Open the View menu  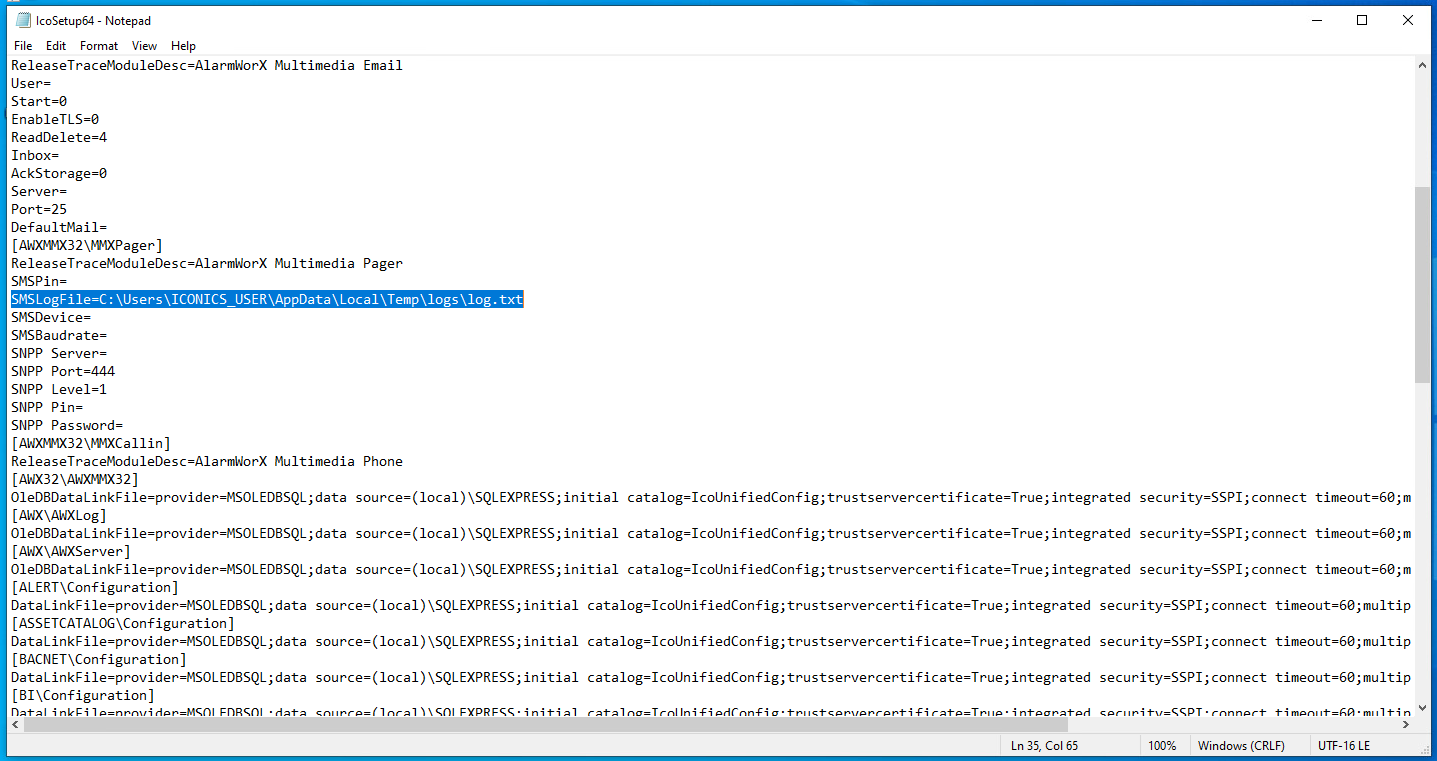coord(143,45)
